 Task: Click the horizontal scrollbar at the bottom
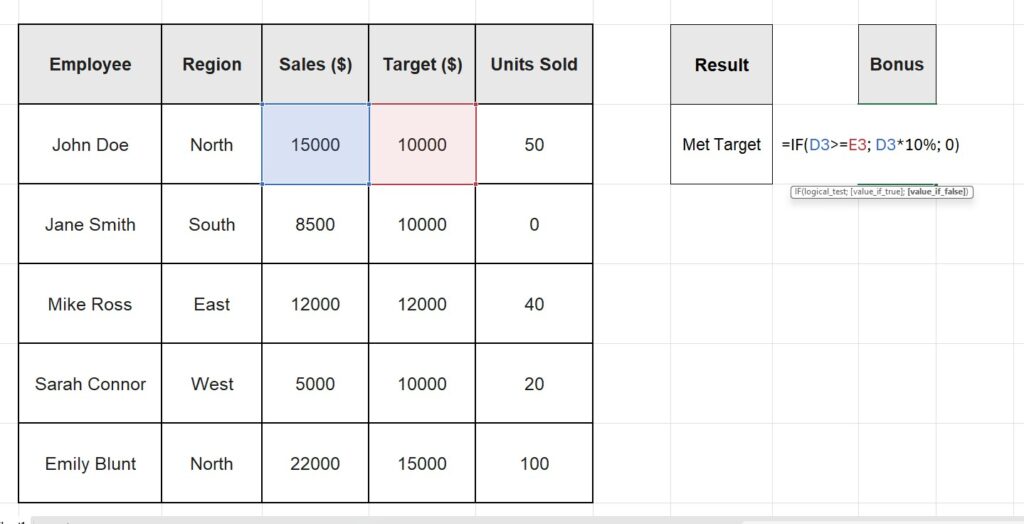click(500, 520)
